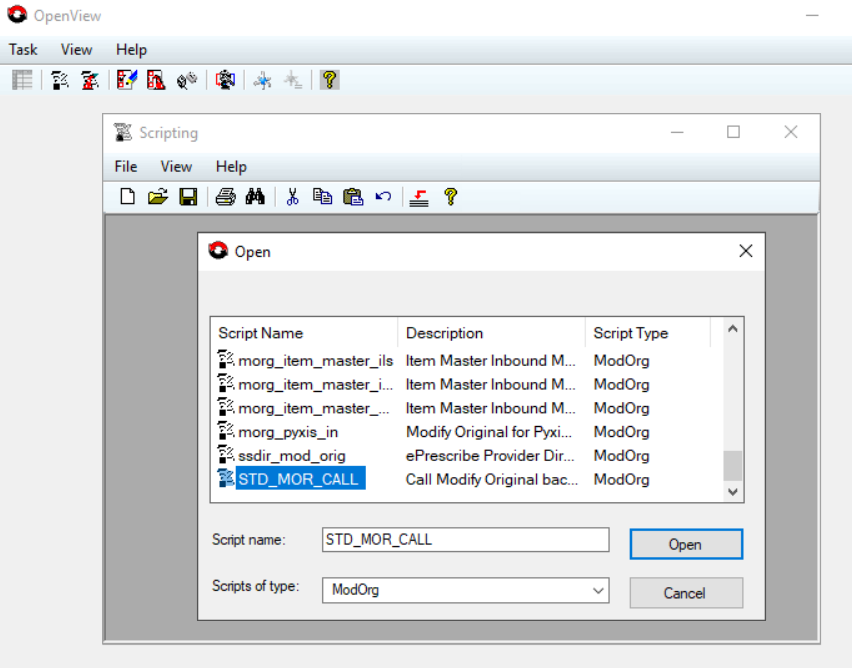Minimize the Scripting window

676,132
